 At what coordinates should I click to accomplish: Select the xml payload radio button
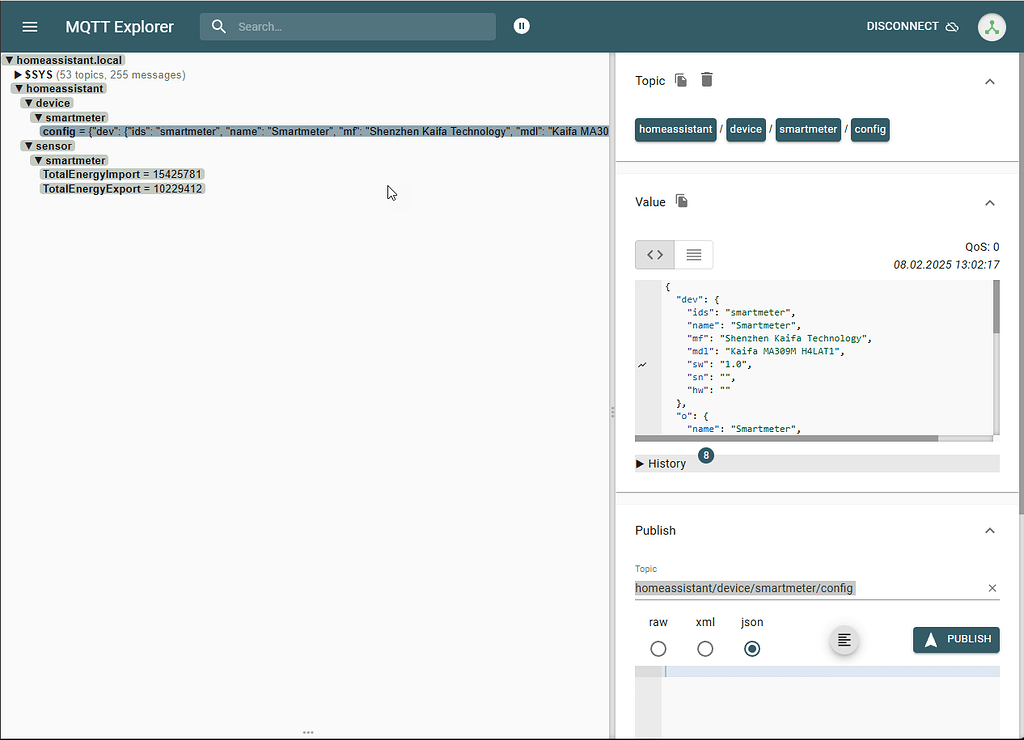[x=705, y=648]
